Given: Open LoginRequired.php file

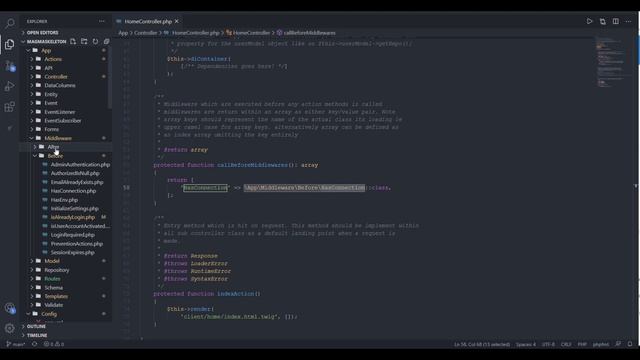Looking at the screenshot, I should point(73,235).
